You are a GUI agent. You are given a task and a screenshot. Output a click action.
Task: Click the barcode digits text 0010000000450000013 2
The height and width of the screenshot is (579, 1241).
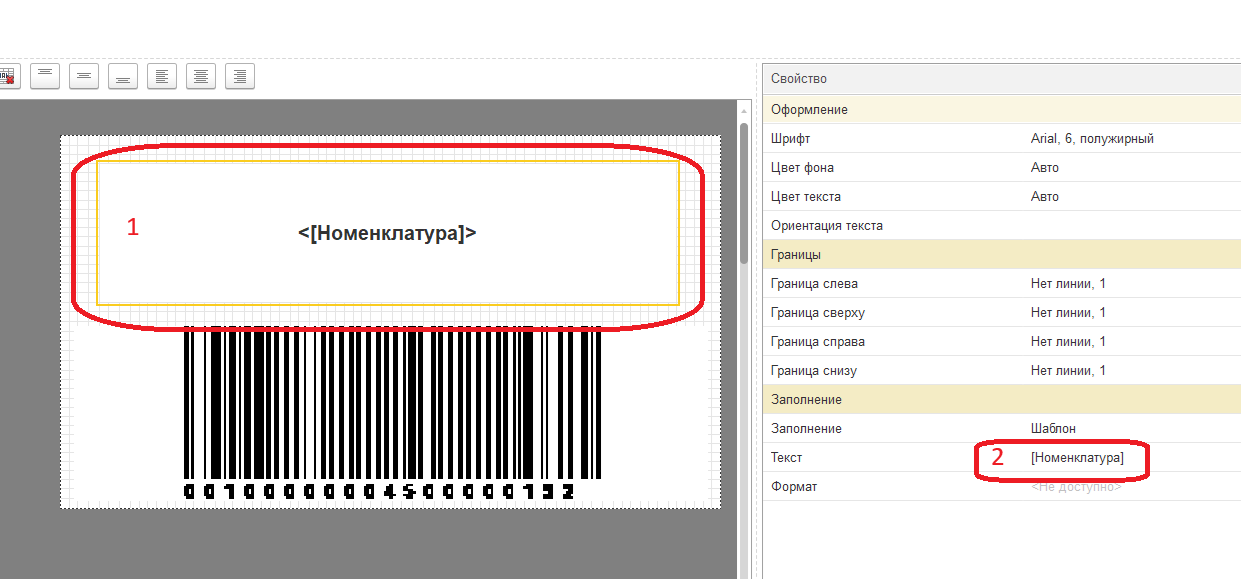pyautogui.click(x=380, y=492)
